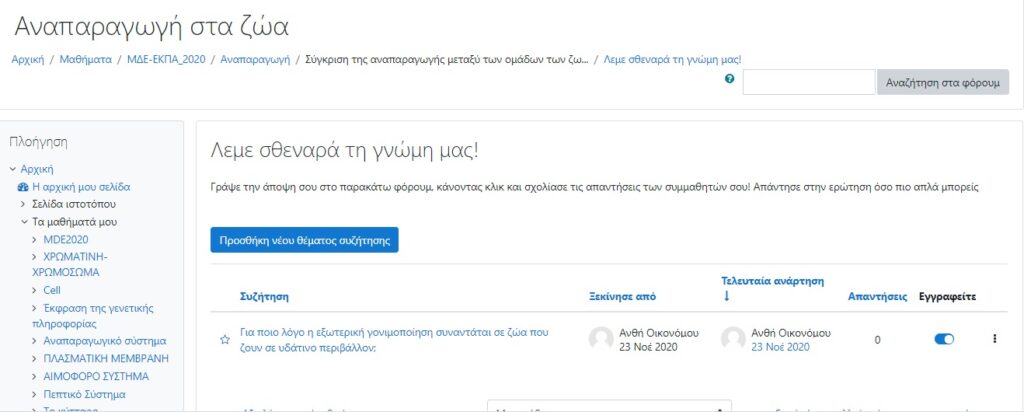Open the three-dot actions menu for the discussion
This screenshot has height=412, width=1024.
(994, 339)
